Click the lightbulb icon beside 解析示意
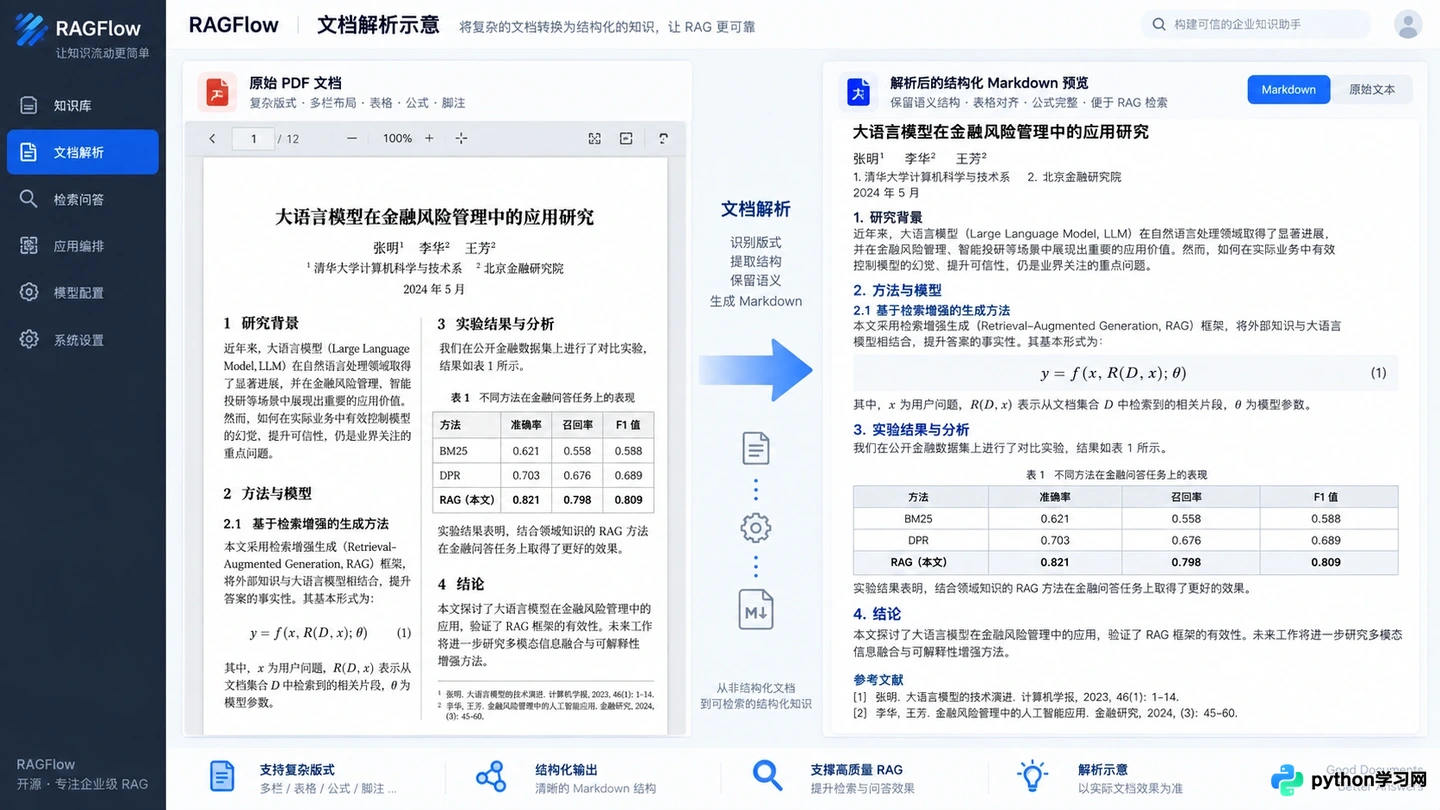The height and width of the screenshot is (810, 1440). tap(1032, 776)
